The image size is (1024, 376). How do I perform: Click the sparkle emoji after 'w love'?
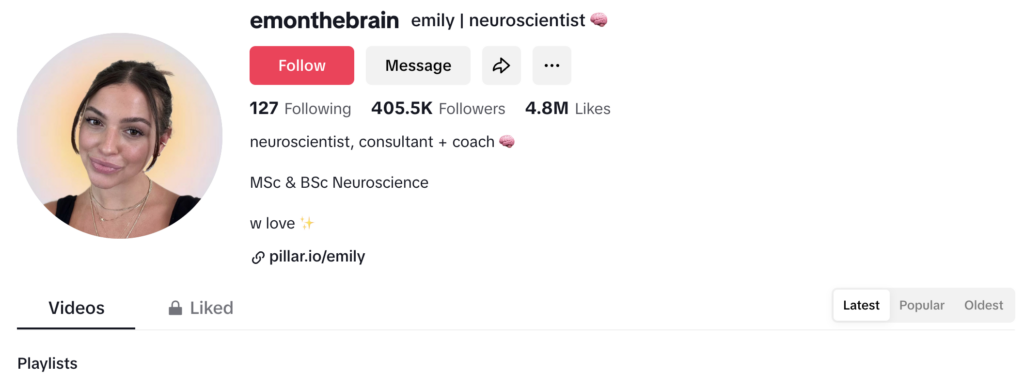pos(307,224)
